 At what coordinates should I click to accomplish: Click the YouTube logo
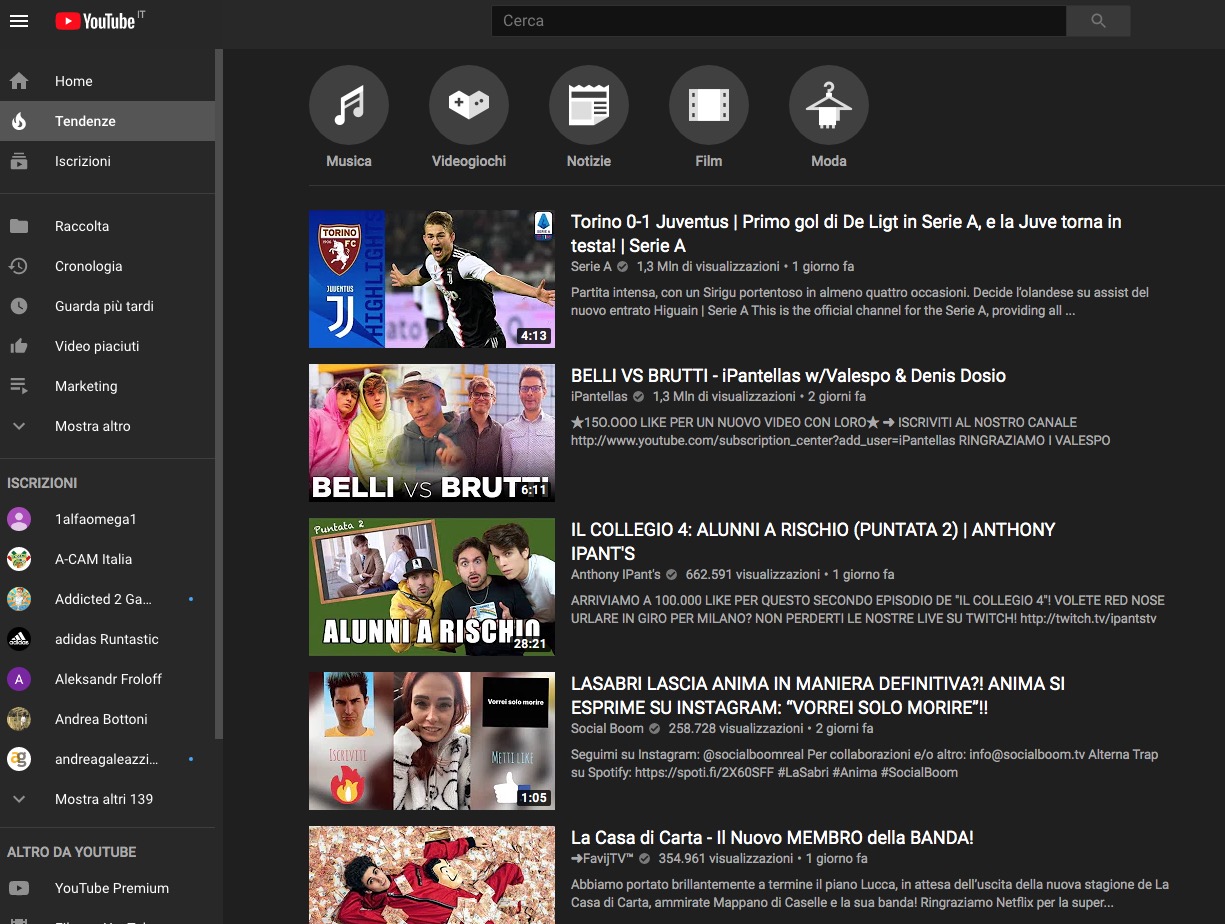(x=96, y=21)
